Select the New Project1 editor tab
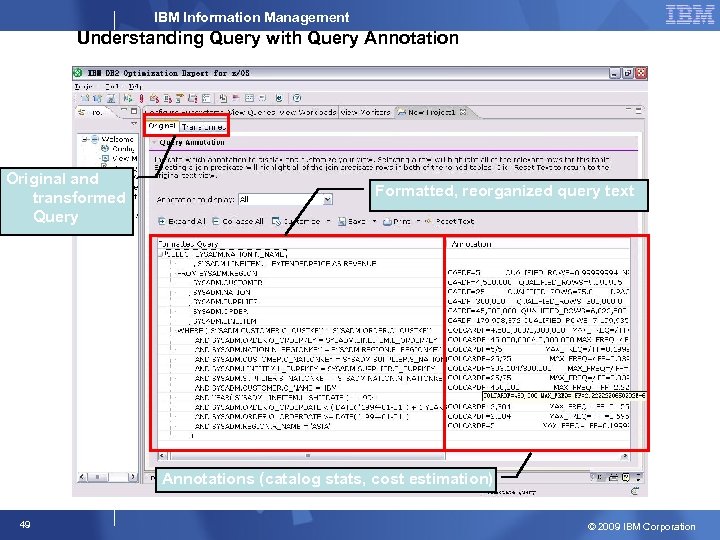This screenshot has width=720, height=540. pos(431,112)
